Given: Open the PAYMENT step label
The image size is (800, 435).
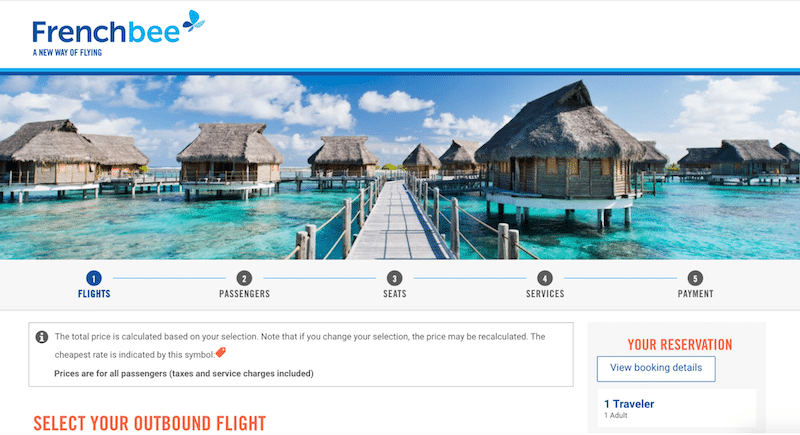Looking at the screenshot, I should pos(695,294).
